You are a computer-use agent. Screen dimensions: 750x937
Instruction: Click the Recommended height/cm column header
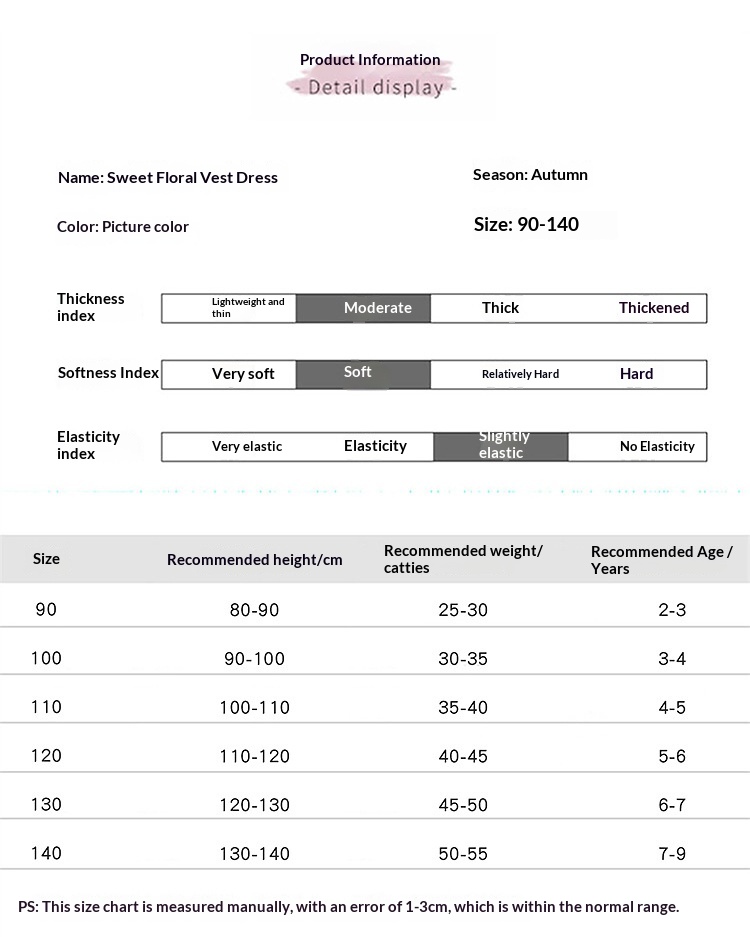(255, 560)
